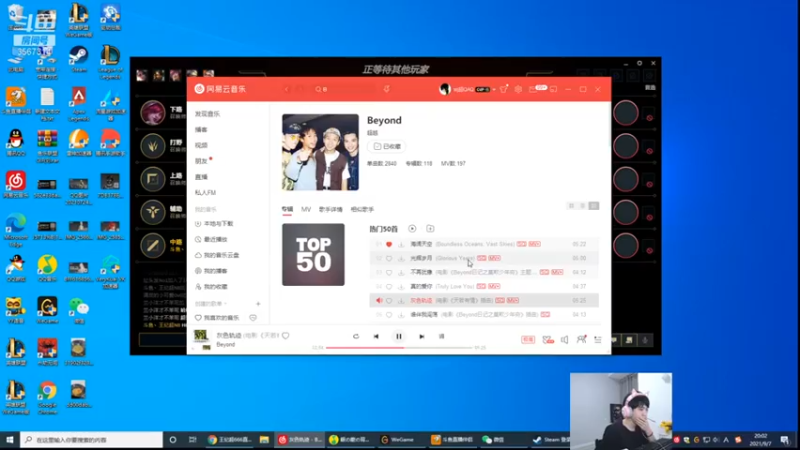Open Google Chrome desktop shortcut
The height and width of the screenshot is (450, 800).
[x=47, y=396]
